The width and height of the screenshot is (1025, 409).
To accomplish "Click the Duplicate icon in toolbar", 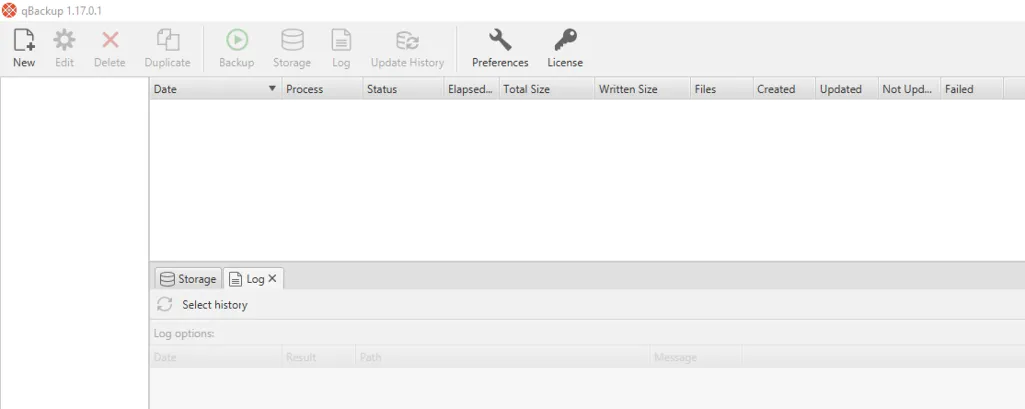I will (167, 41).
